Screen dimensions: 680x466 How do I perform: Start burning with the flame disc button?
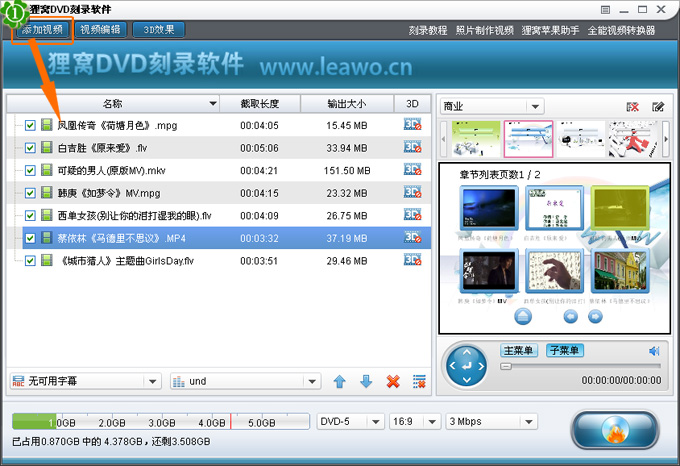click(x=615, y=430)
